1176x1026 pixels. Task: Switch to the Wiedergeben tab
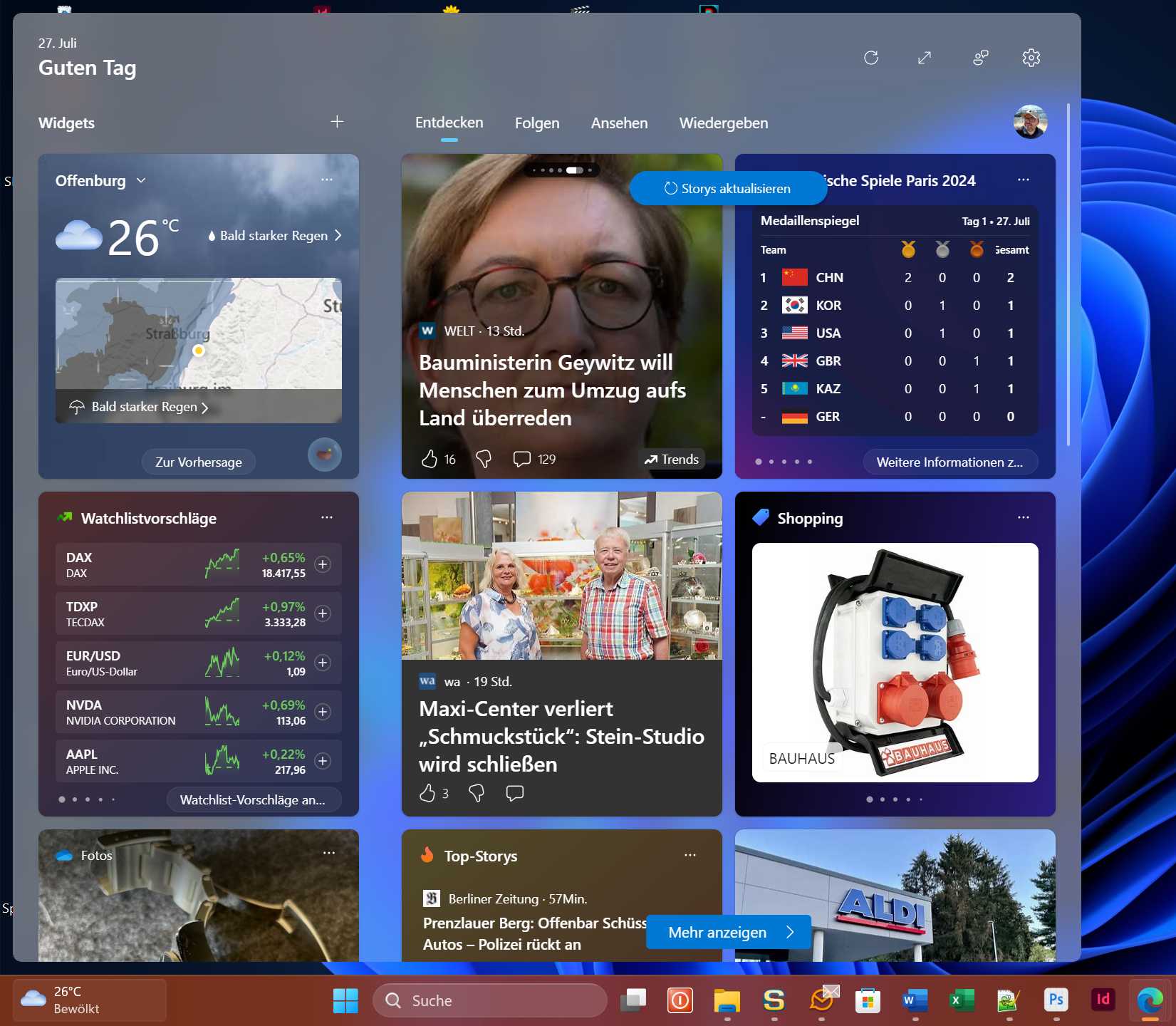pyautogui.click(x=723, y=123)
